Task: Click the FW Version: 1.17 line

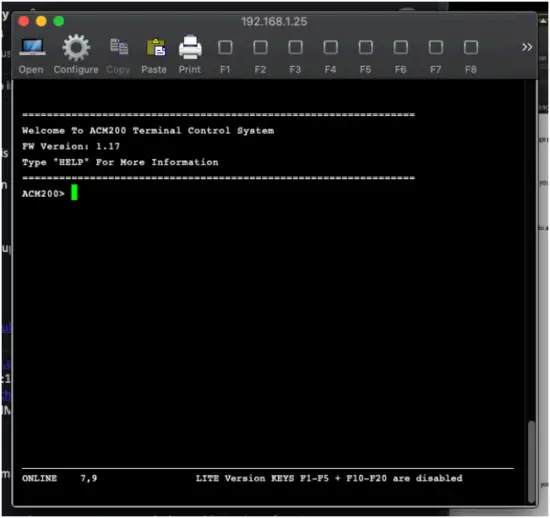Action: pos(71,146)
